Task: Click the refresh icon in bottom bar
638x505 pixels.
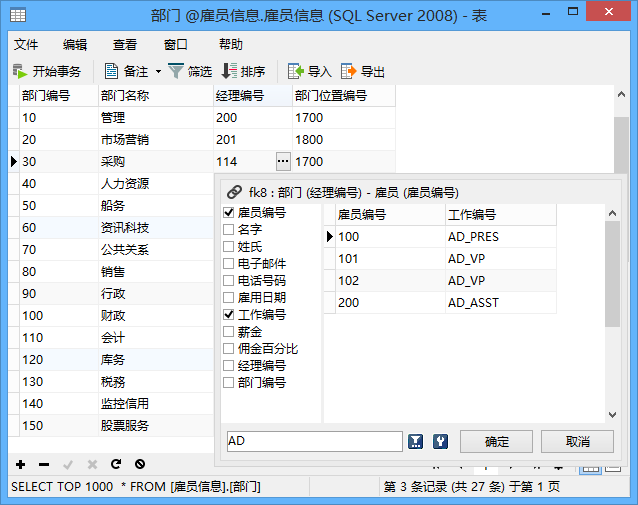Action: pyautogui.click(x=116, y=464)
